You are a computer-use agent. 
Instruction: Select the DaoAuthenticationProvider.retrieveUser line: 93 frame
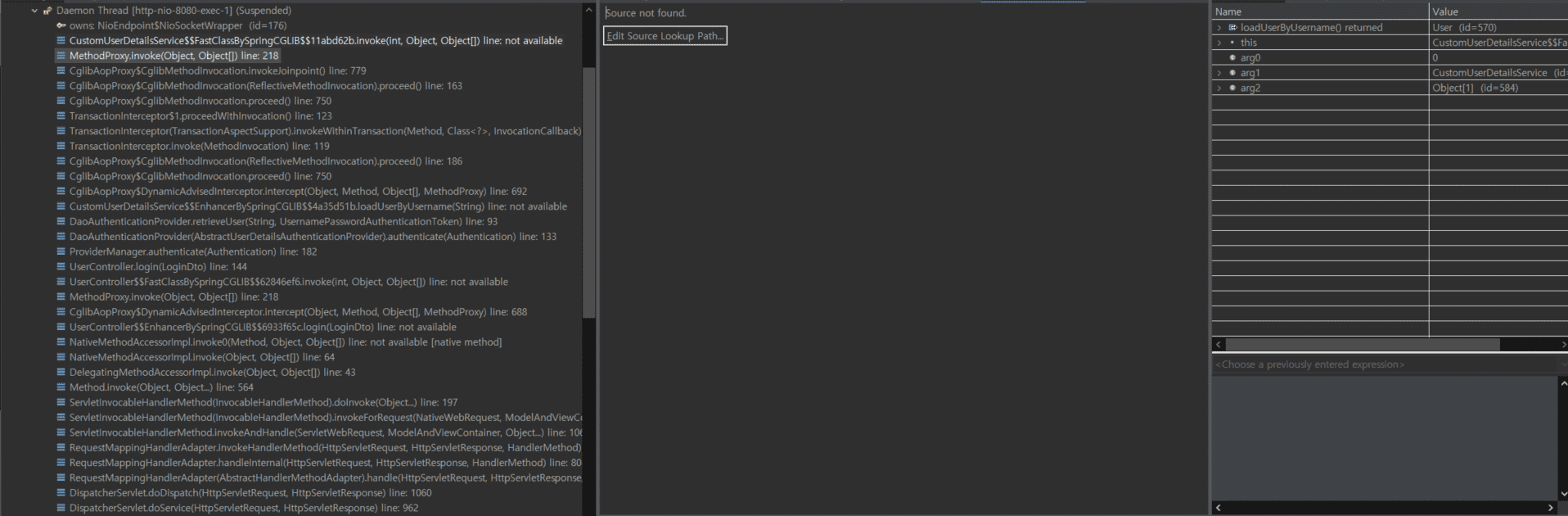pos(283,222)
